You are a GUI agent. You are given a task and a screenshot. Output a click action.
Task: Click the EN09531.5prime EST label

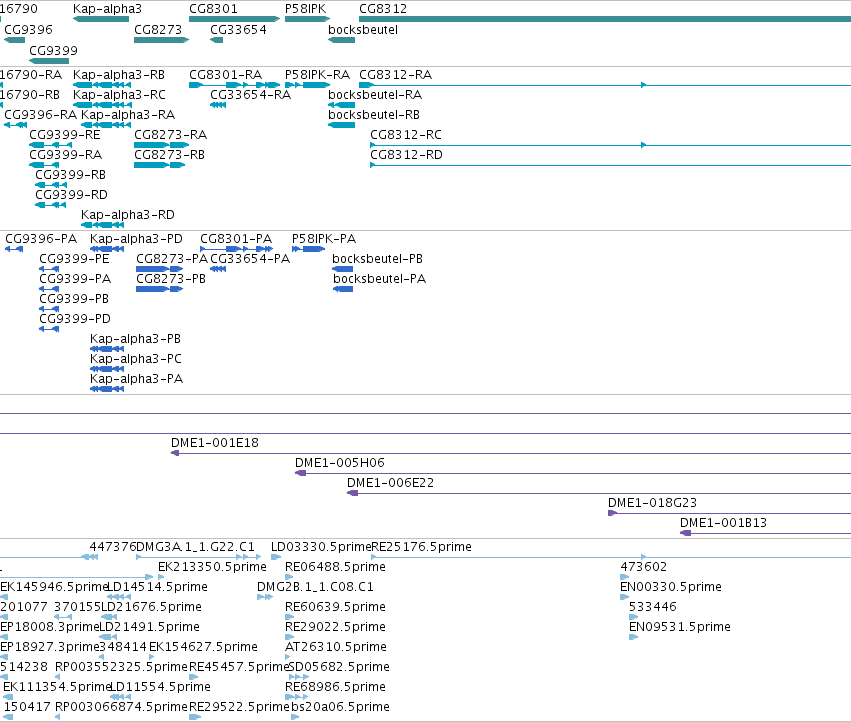coord(680,626)
